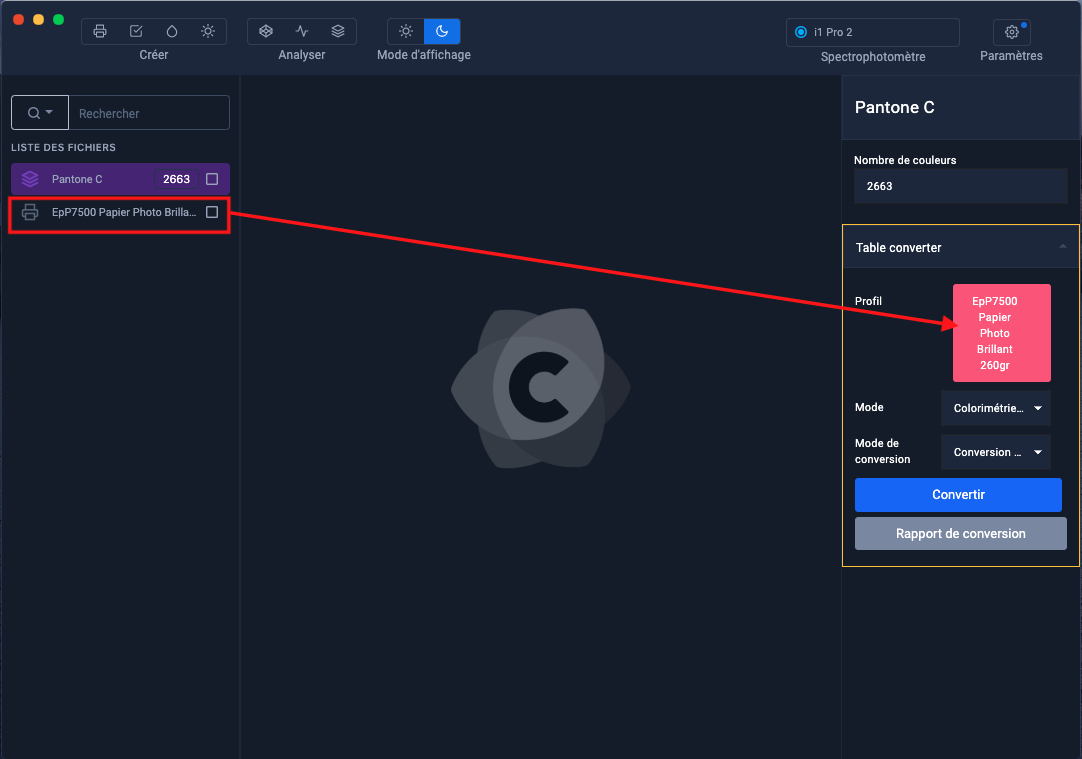The height and width of the screenshot is (759, 1082).
Task: Open the search filter dropdown
Action: pos(40,112)
